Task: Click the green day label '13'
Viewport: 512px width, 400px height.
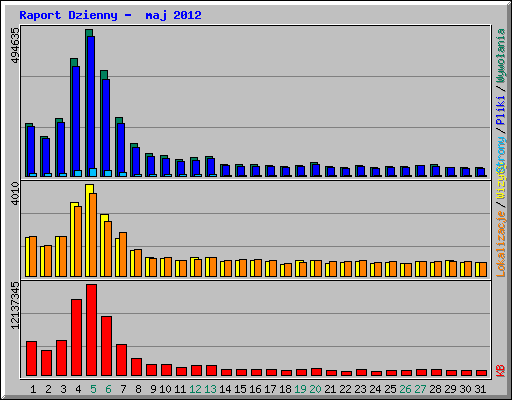Action: 210,389
